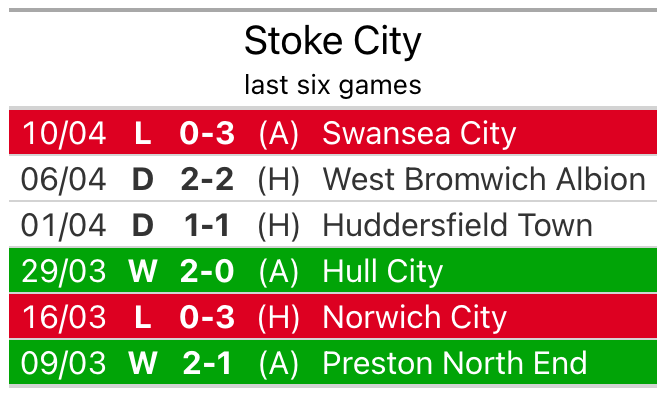This screenshot has width=666, height=396.
Task: Select the 06/04 date entry
Action: 64,179
